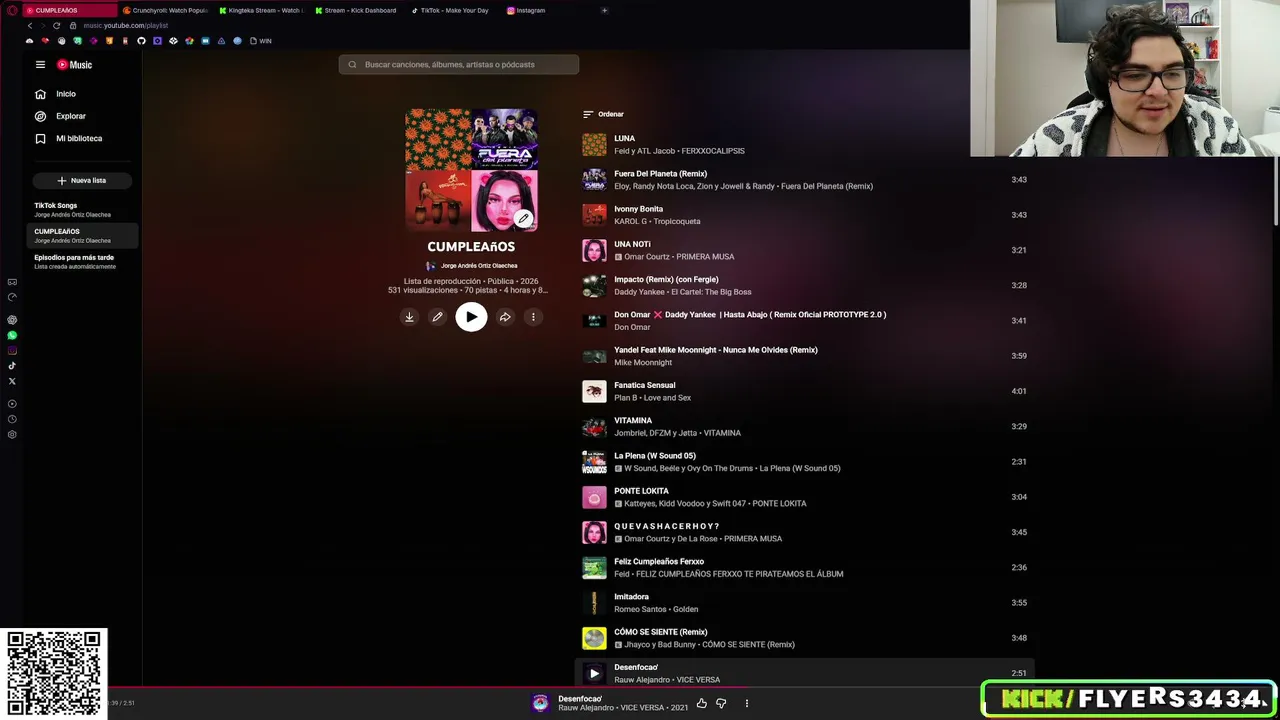1280x720 pixels.
Task: Open the GitHub bookmark icon
Action: coord(141,41)
